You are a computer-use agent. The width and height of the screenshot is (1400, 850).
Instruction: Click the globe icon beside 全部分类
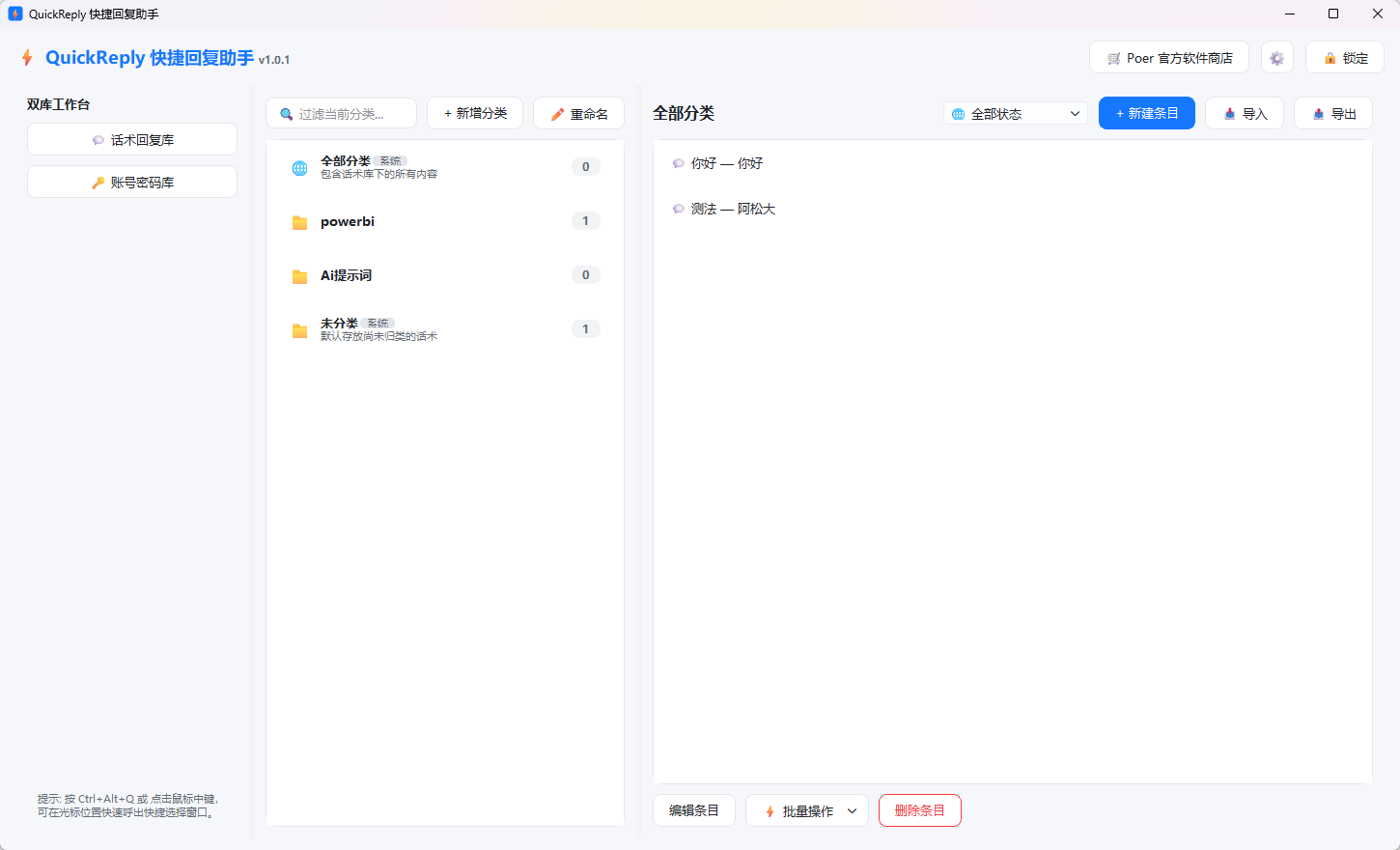[x=299, y=168]
